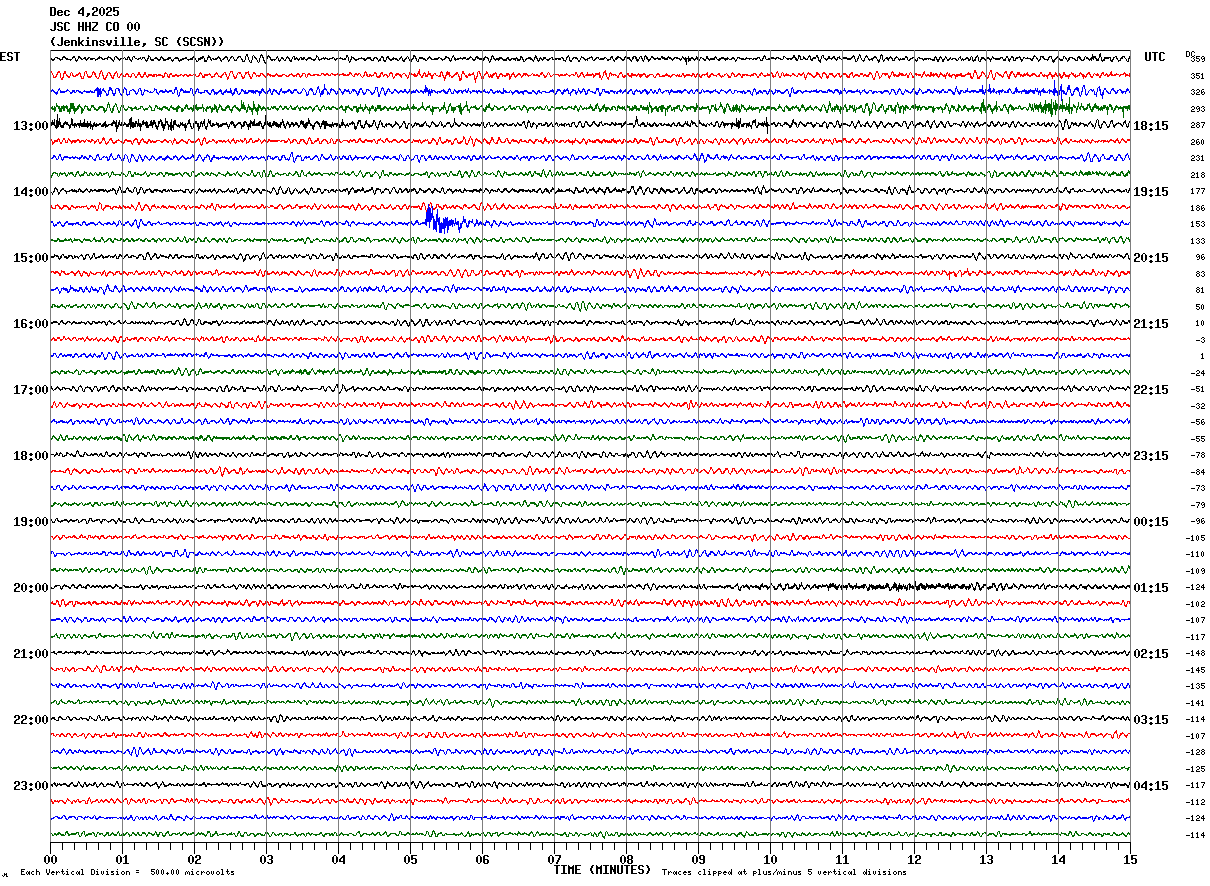
Task: Click the 04:15 UTC time label
Action: click(x=1151, y=786)
